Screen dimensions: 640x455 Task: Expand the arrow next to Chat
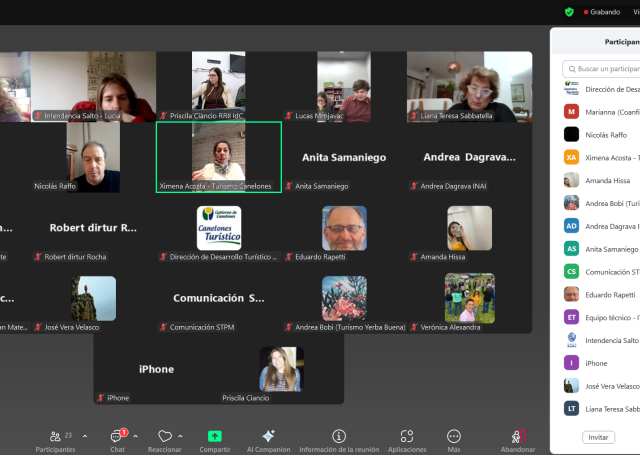[x=135, y=436]
